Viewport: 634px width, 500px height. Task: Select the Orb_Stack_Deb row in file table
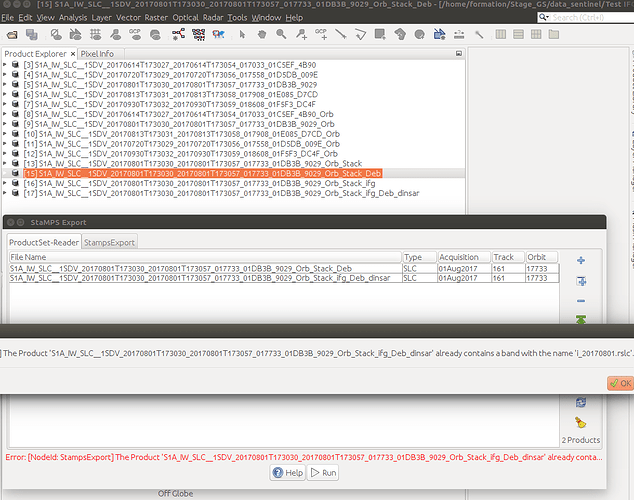pyautogui.click(x=284, y=268)
